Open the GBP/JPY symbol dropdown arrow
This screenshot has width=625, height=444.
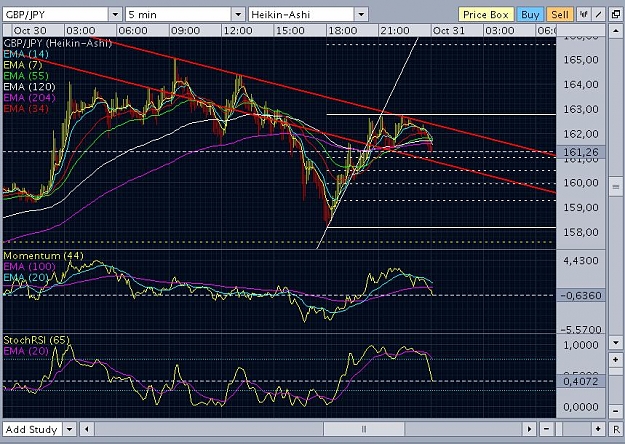point(115,15)
